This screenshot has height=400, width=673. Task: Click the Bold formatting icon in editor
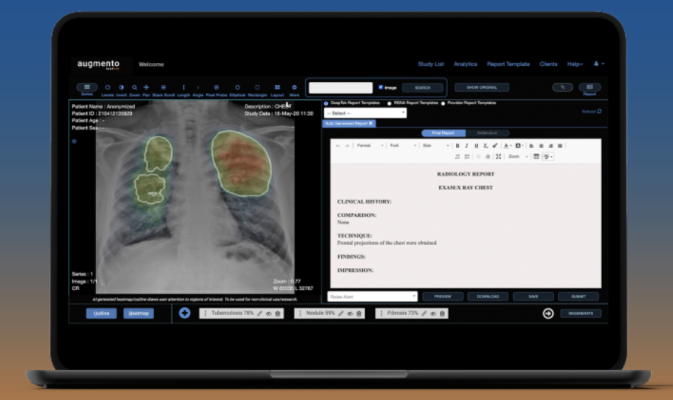click(x=457, y=146)
